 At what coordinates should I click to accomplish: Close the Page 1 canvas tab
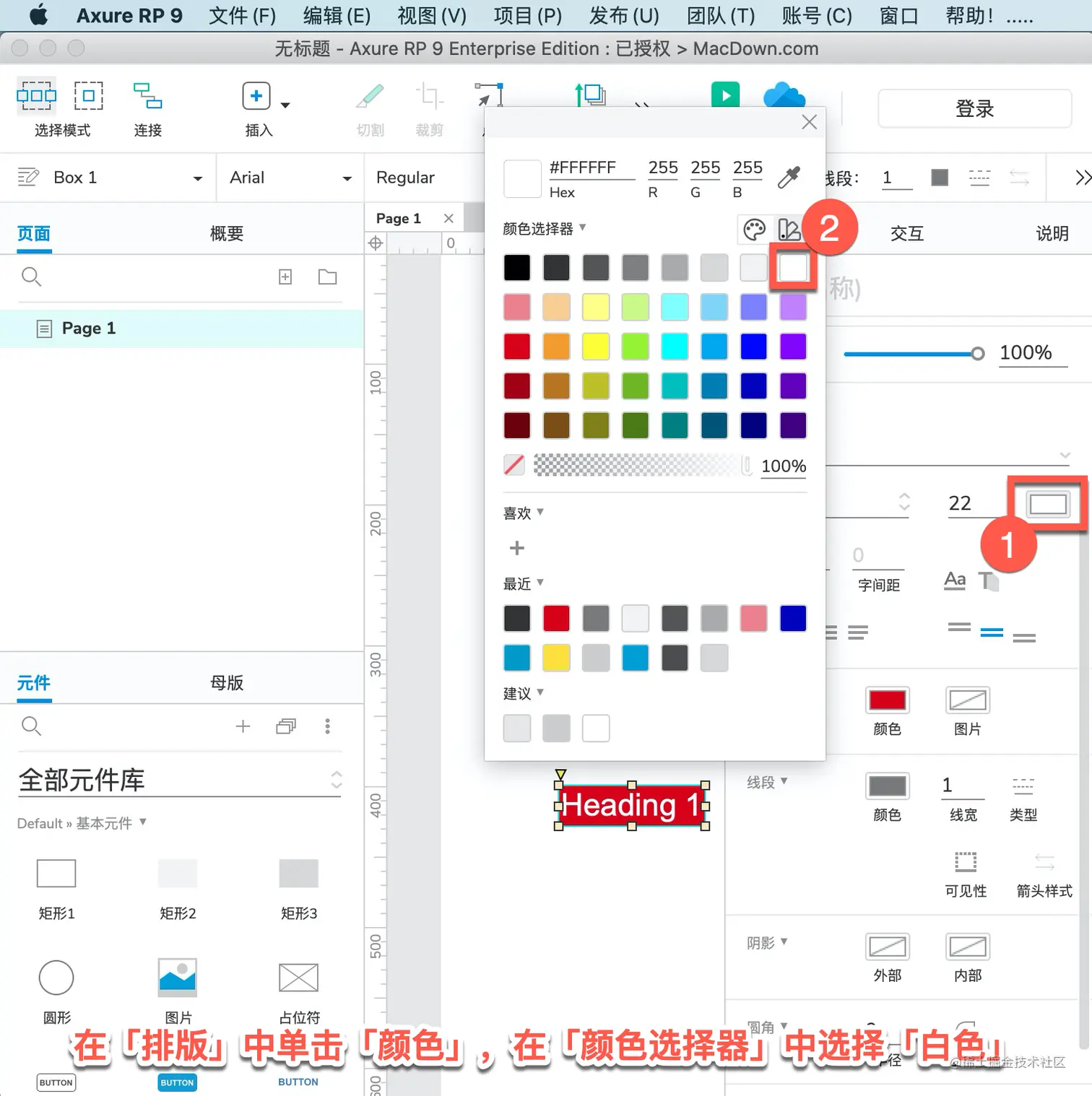(x=448, y=218)
